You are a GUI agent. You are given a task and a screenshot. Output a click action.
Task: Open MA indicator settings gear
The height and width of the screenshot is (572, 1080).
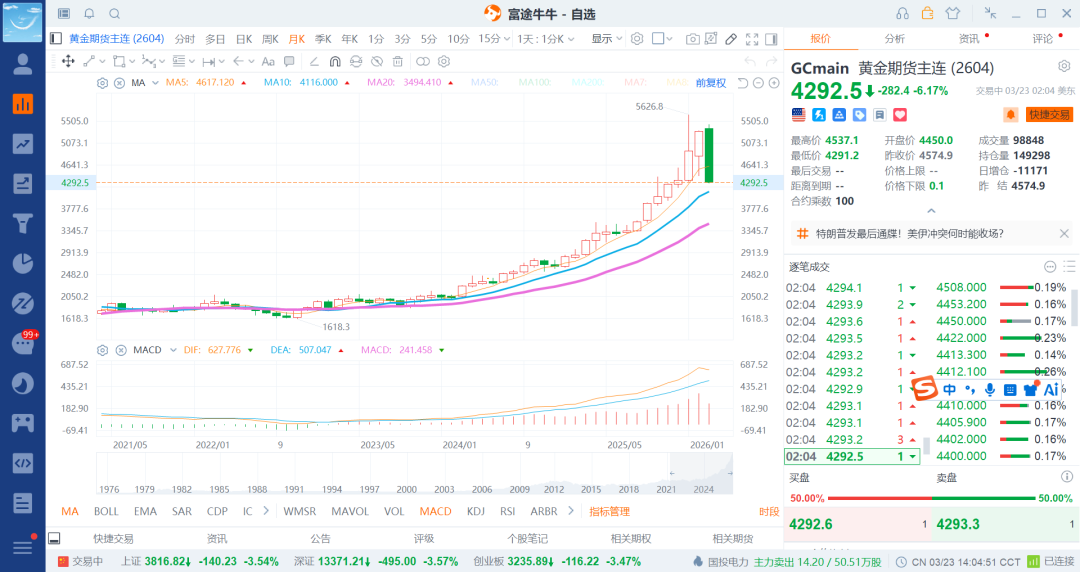coord(102,82)
